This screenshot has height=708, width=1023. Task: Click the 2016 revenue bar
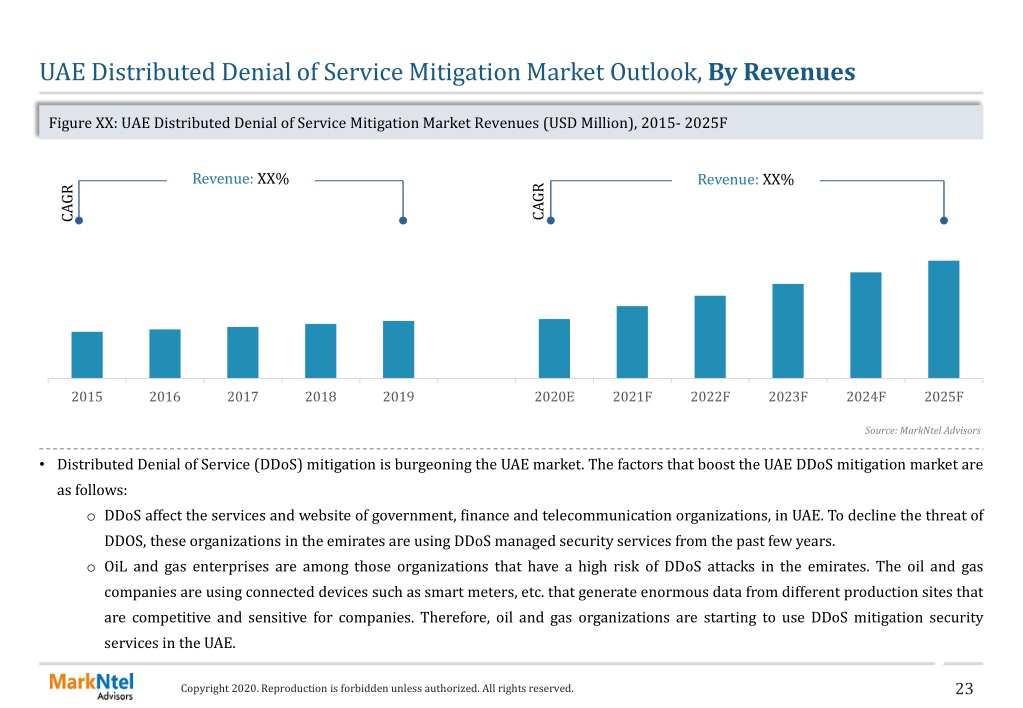pos(165,354)
